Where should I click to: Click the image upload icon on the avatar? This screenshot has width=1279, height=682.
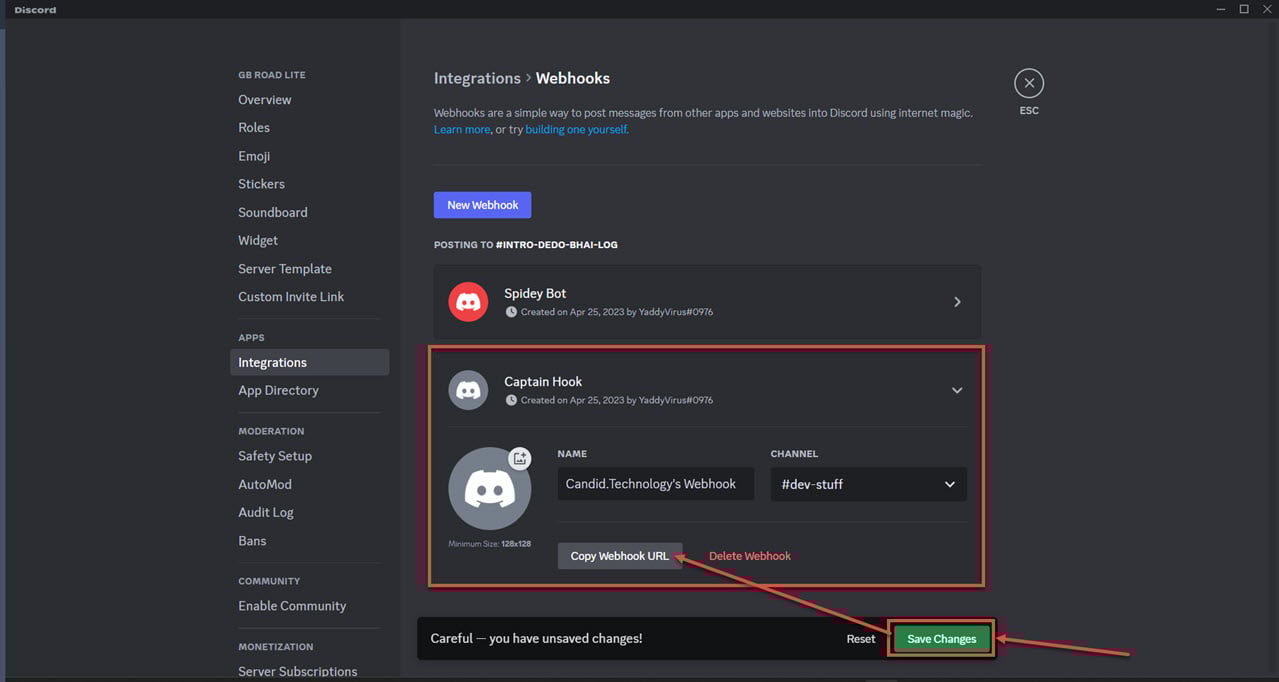pyautogui.click(x=520, y=458)
